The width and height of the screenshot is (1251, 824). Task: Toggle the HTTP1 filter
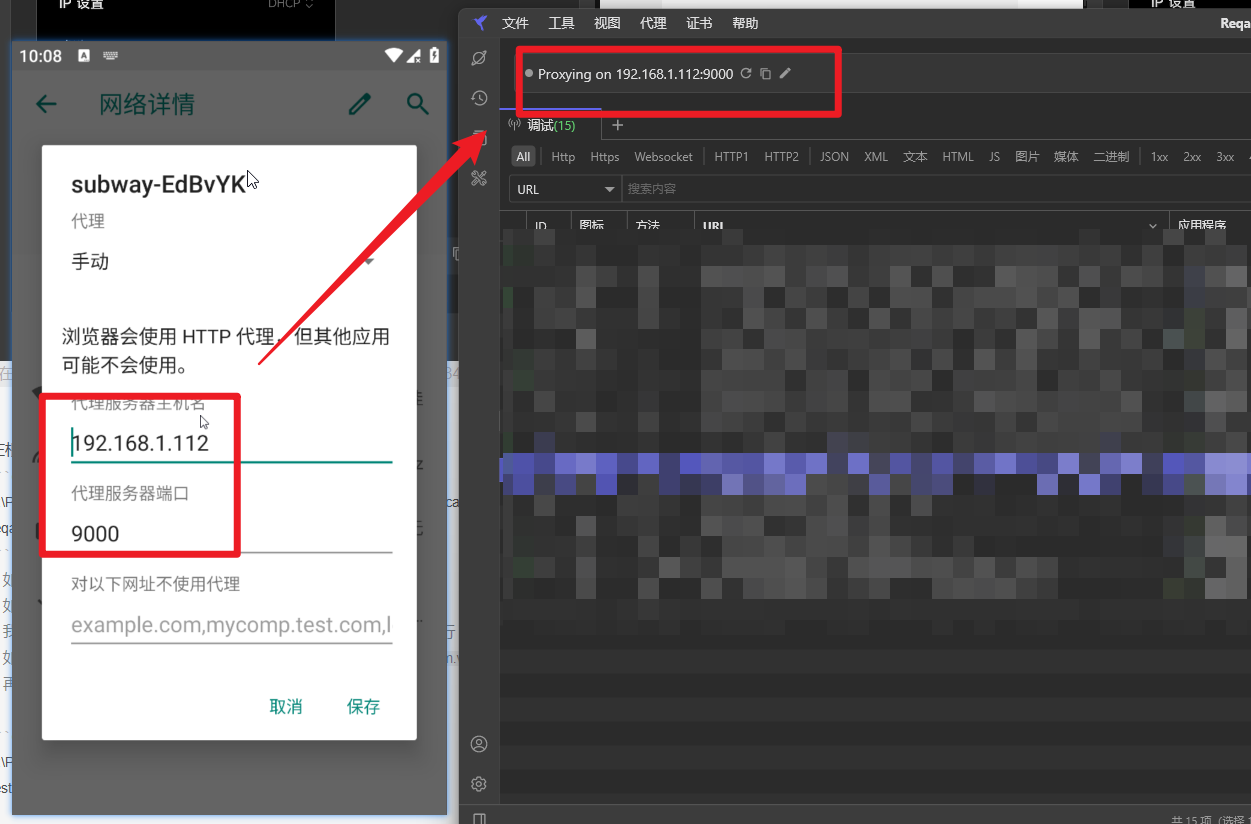point(732,157)
